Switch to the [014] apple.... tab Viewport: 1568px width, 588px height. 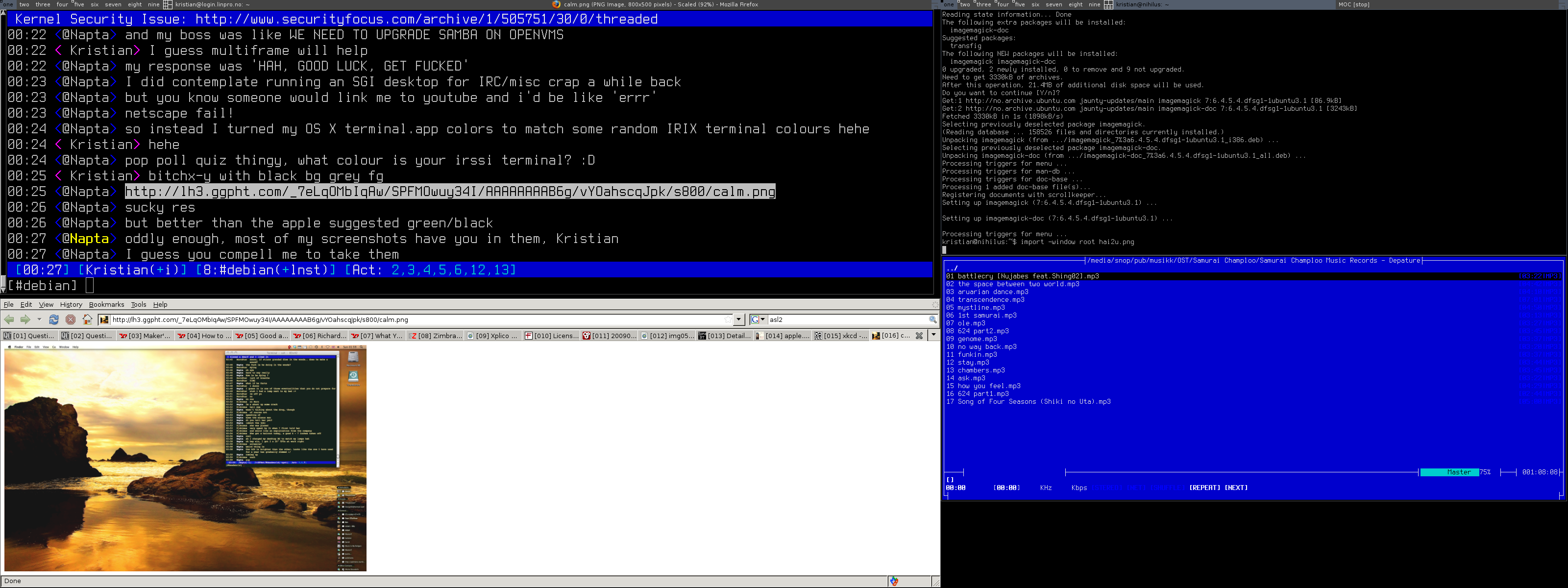782,335
